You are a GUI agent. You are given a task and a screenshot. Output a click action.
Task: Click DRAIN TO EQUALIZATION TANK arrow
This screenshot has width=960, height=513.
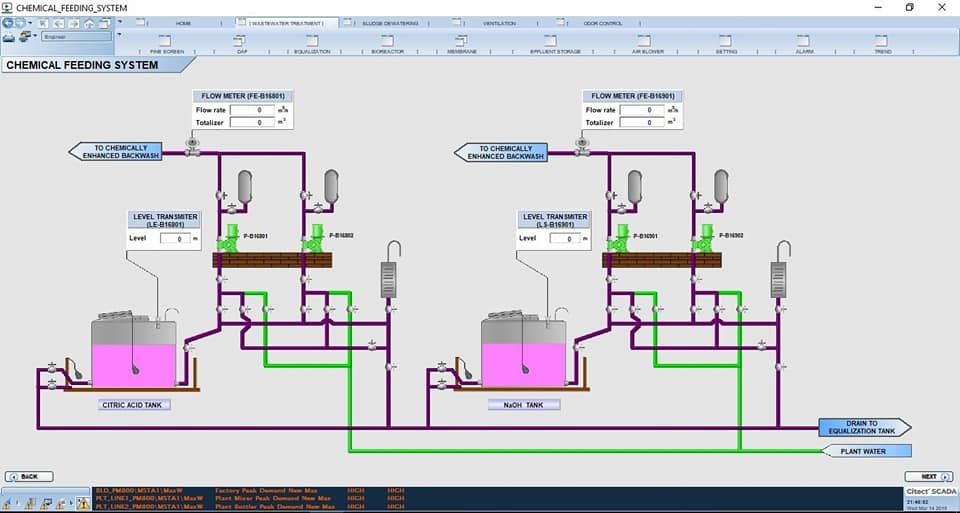(x=864, y=427)
